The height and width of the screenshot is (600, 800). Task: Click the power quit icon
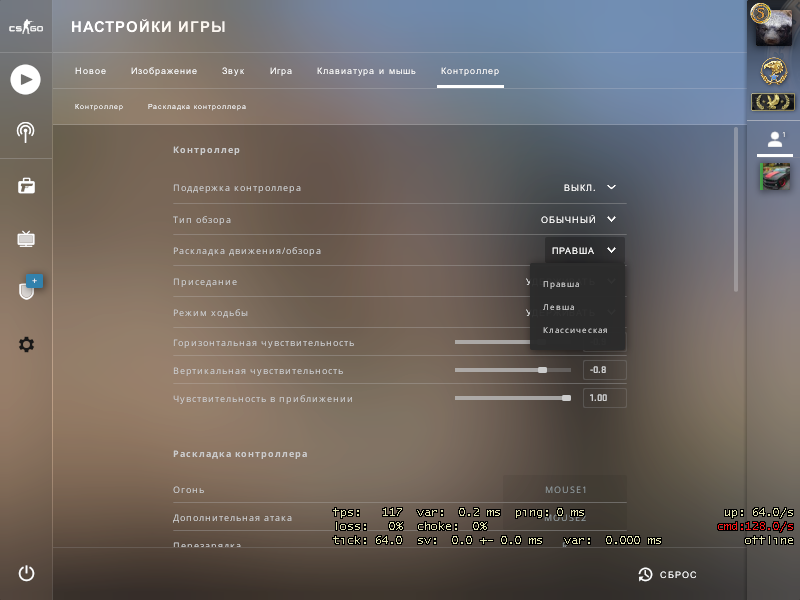tap(26, 573)
